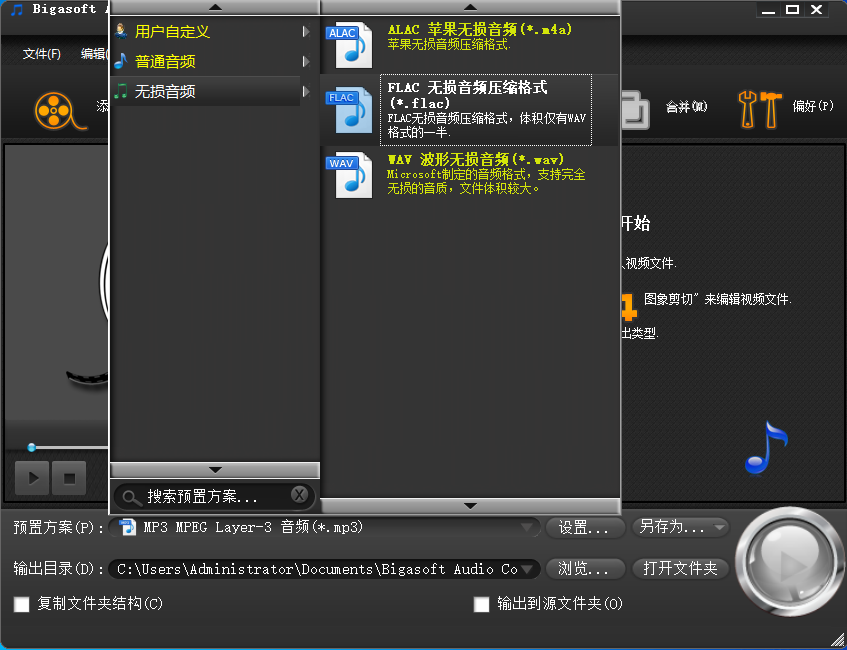This screenshot has width=847, height=650.
Task: Toggle the 图象剪切 clip icon
Action: pyautogui.click(x=627, y=307)
